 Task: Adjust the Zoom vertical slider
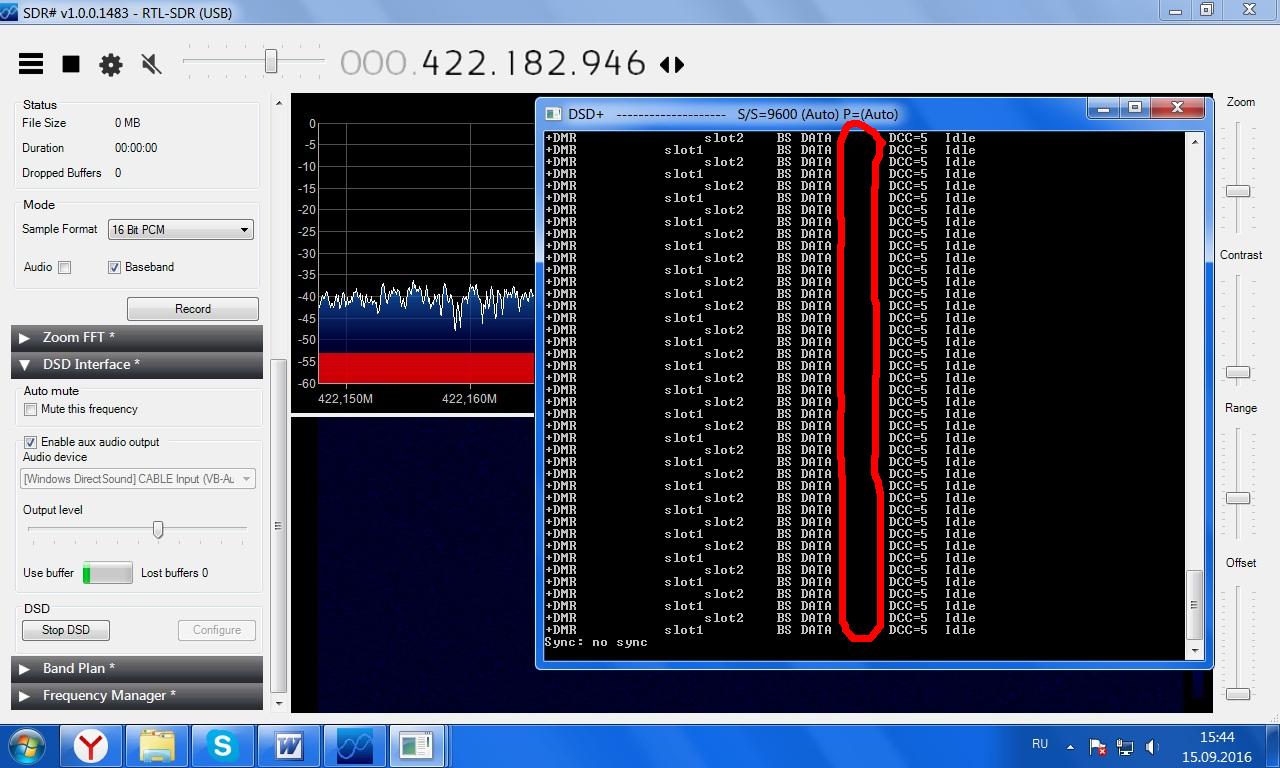(1238, 191)
